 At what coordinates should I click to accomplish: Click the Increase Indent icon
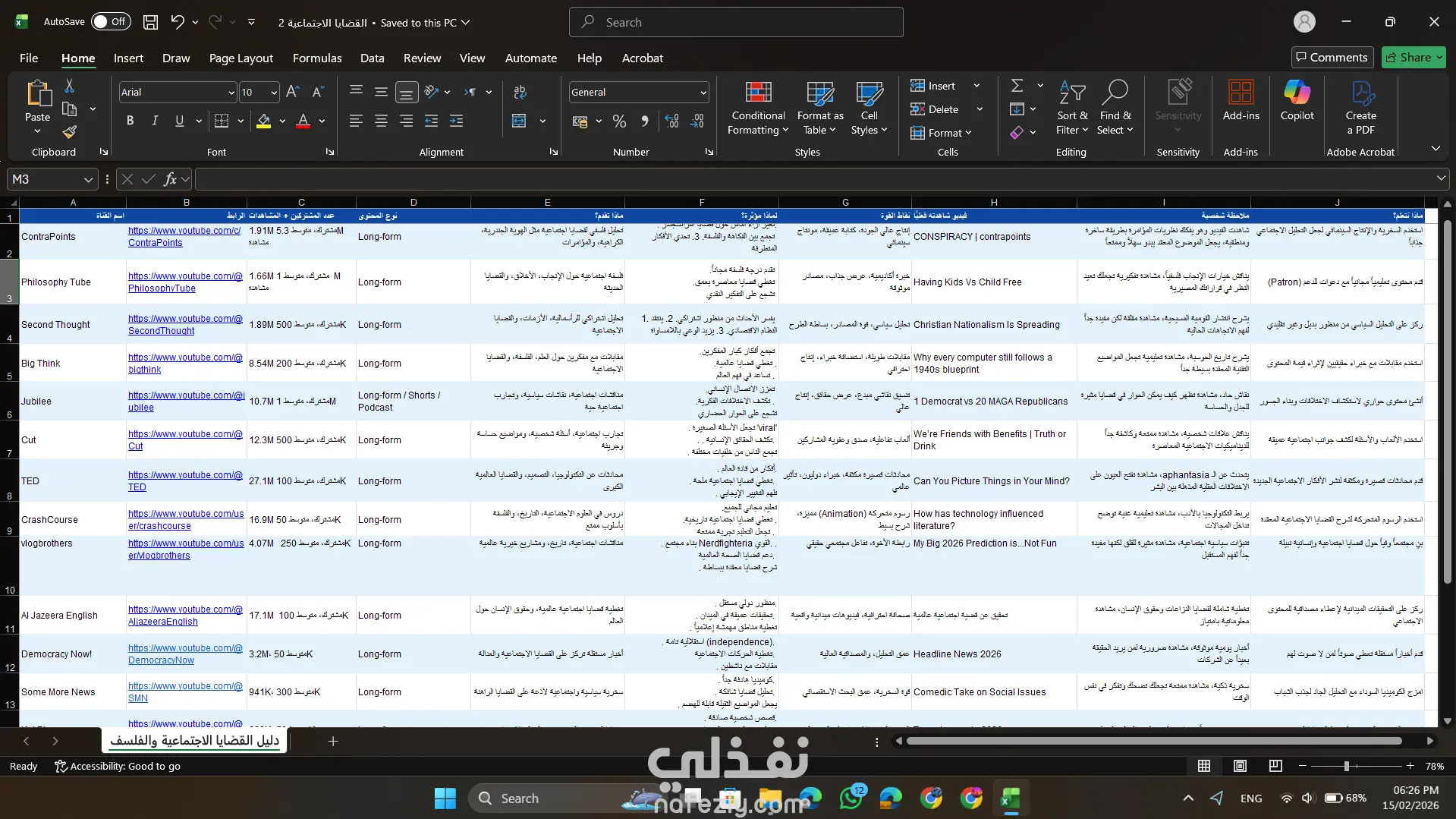457,121
